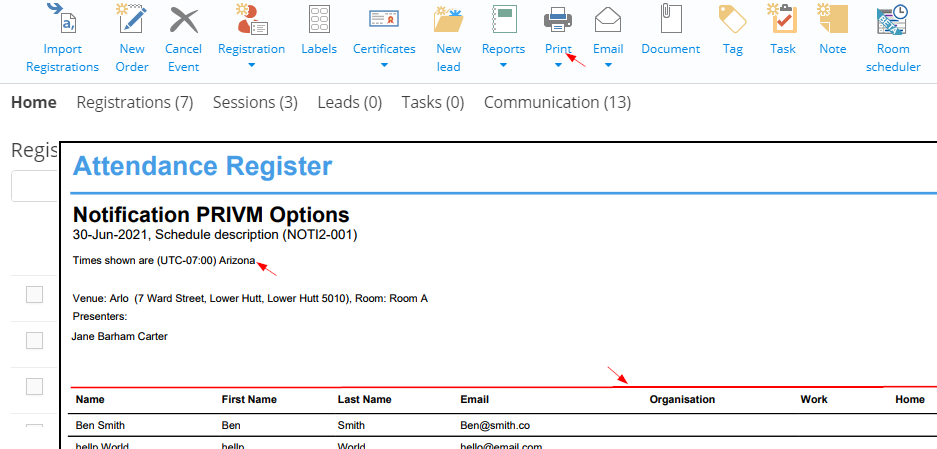Expand the Print dropdown arrow
Image resolution: width=937 pixels, height=449 pixels.
point(558,65)
